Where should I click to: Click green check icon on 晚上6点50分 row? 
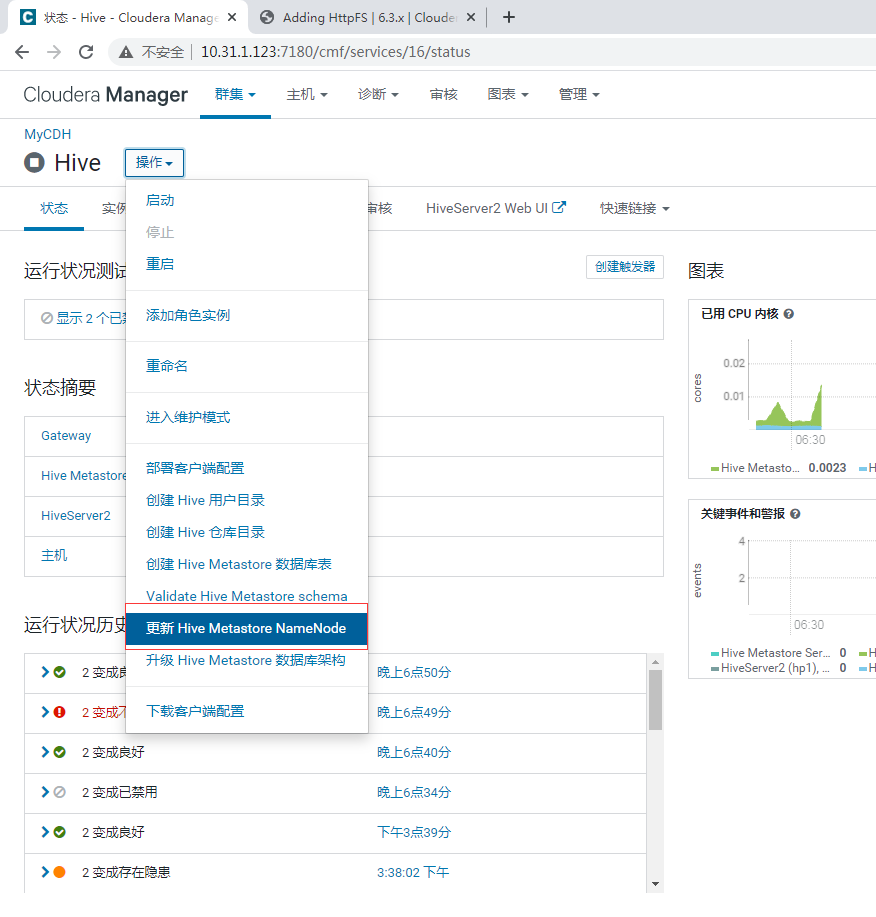[60, 672]
